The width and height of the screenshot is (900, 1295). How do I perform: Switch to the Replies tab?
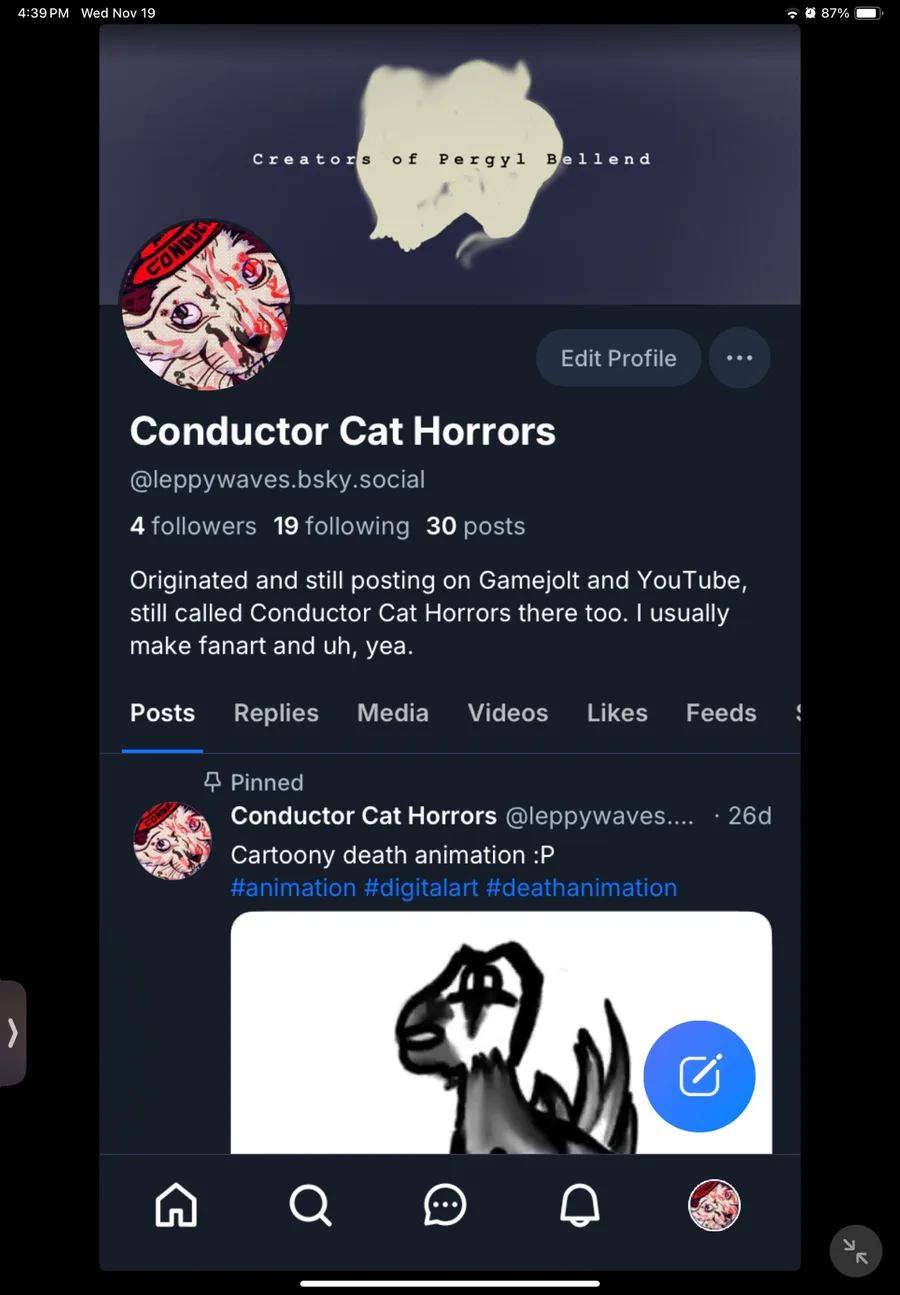point(276,713)
